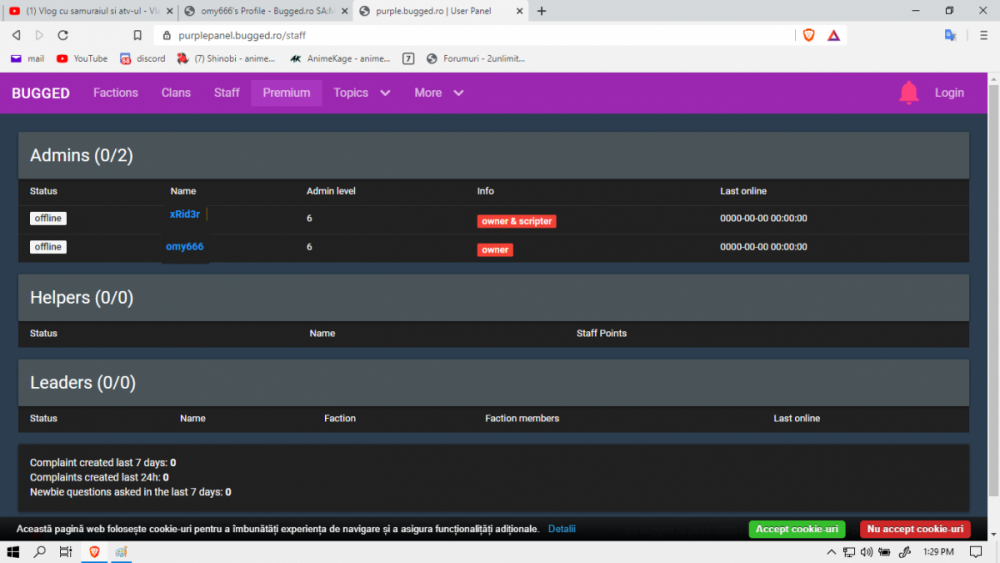Click the Nu accept cookie-uri button
The image size is (1000, 563).
click(914, 529)
